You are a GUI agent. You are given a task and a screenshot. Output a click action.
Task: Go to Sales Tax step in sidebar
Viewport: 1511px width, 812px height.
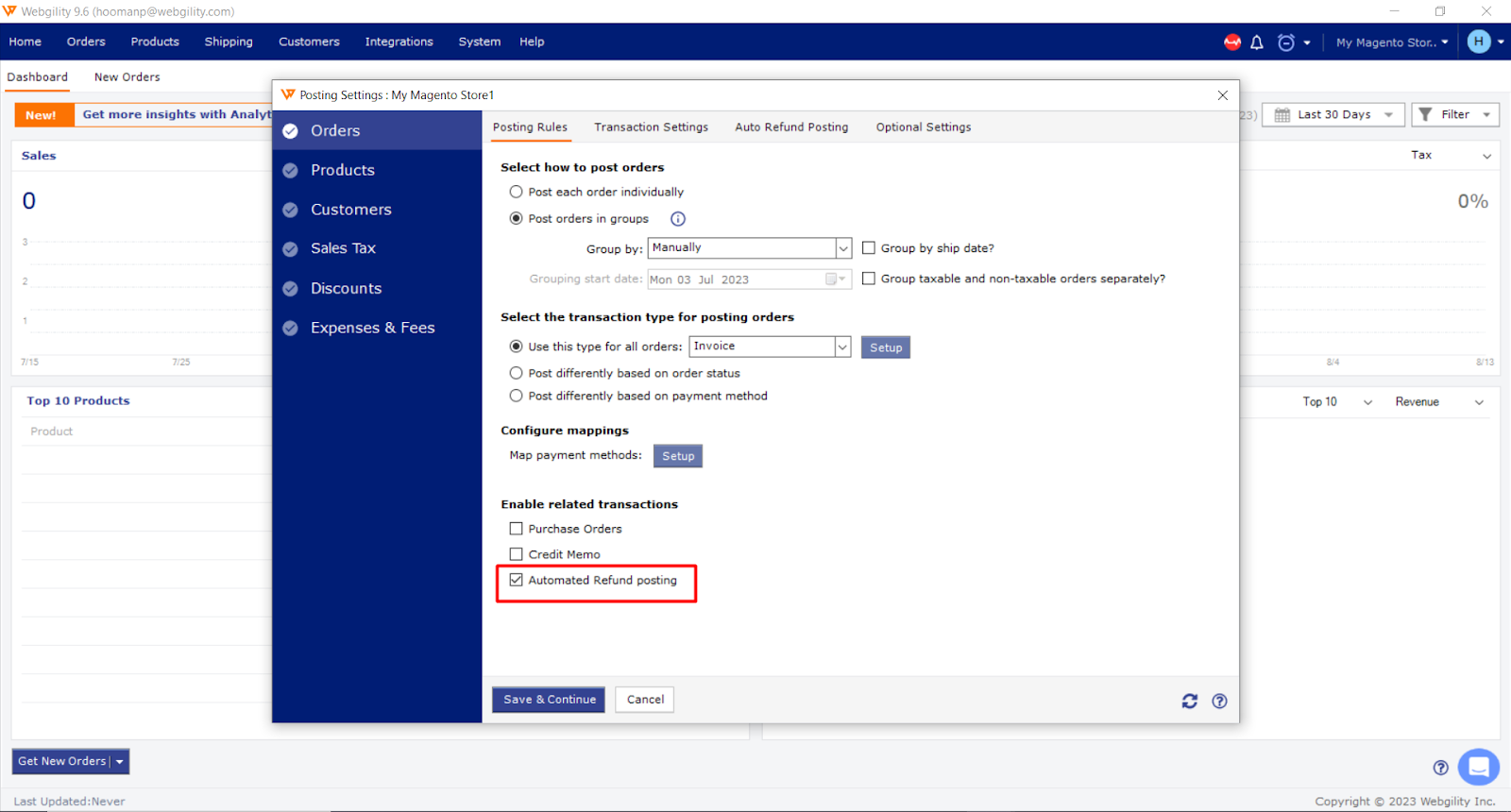tap(343, 248)
